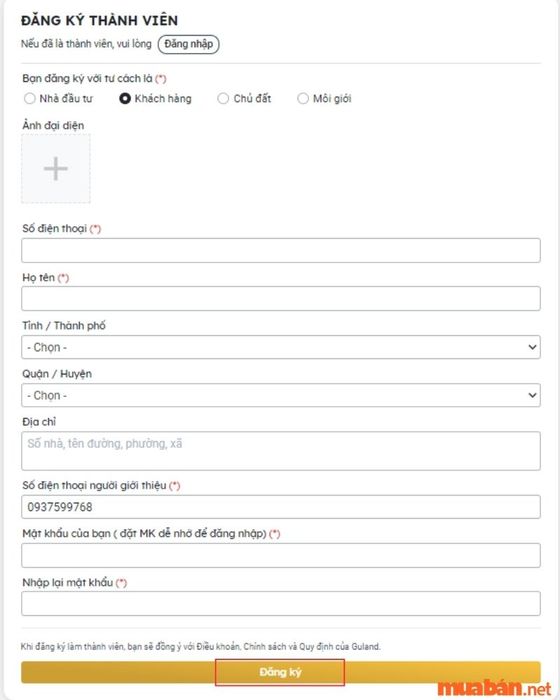560x700 pixels.
Task: Focus the Số điện thoại input field
Action: coord(281,250)
